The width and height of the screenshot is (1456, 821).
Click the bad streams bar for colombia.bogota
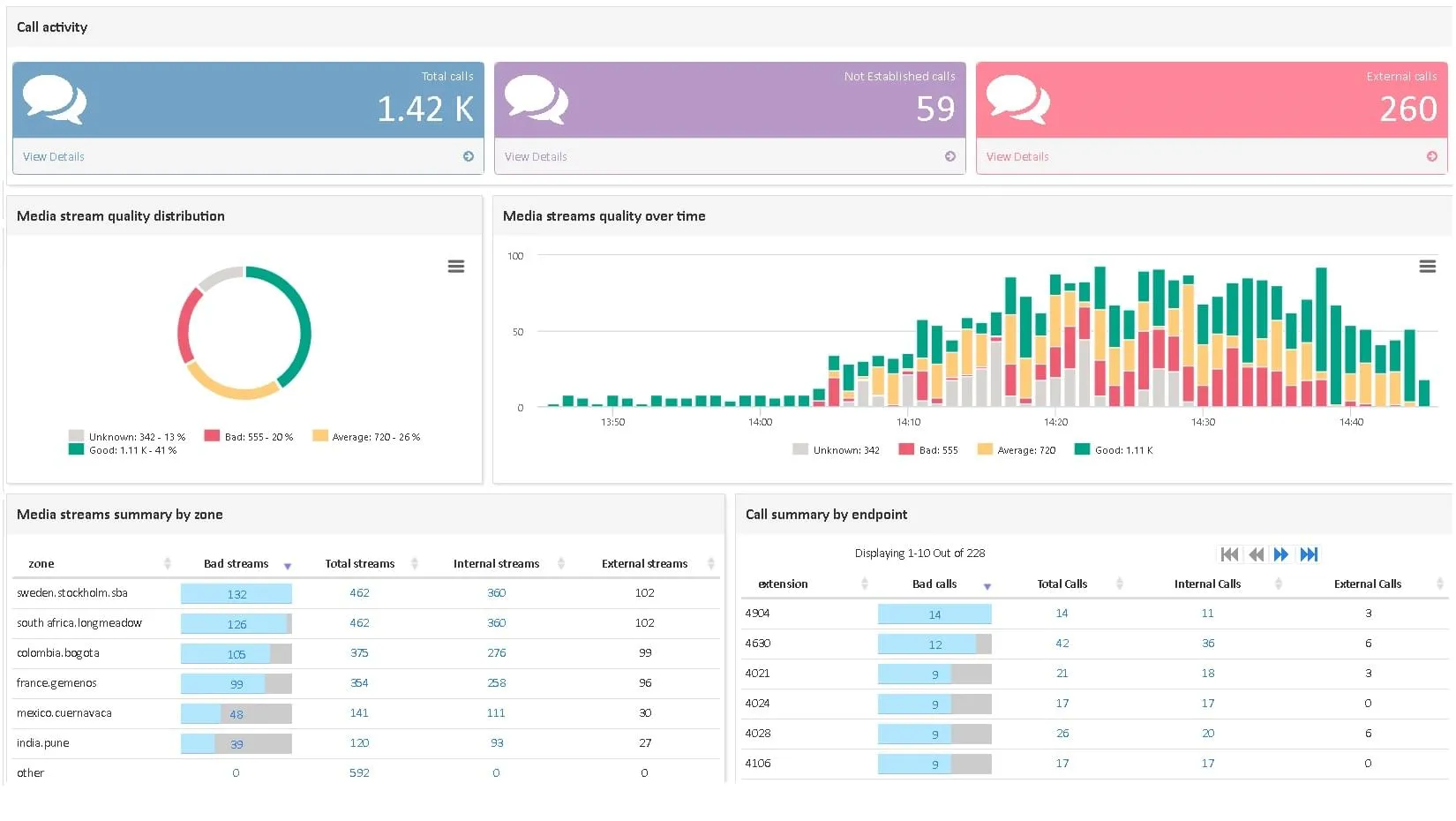coord(236,653)
